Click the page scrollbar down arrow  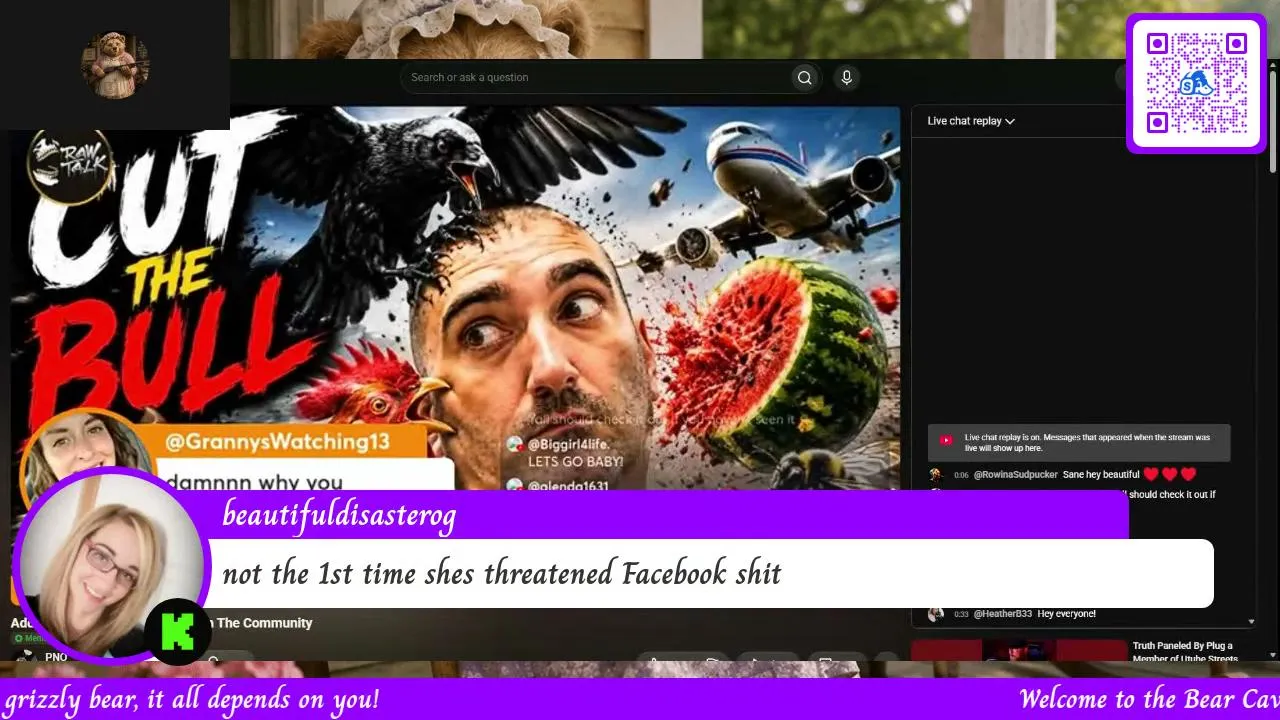coord(1273,655)
